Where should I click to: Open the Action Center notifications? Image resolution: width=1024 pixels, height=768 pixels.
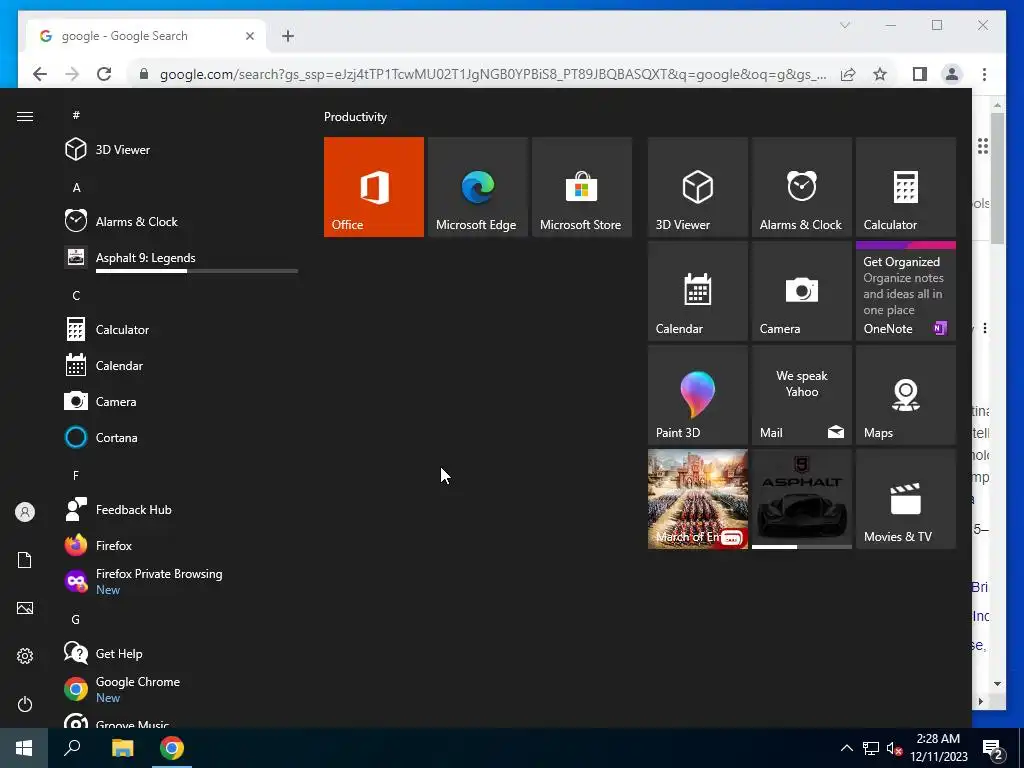tap(993, 748)
